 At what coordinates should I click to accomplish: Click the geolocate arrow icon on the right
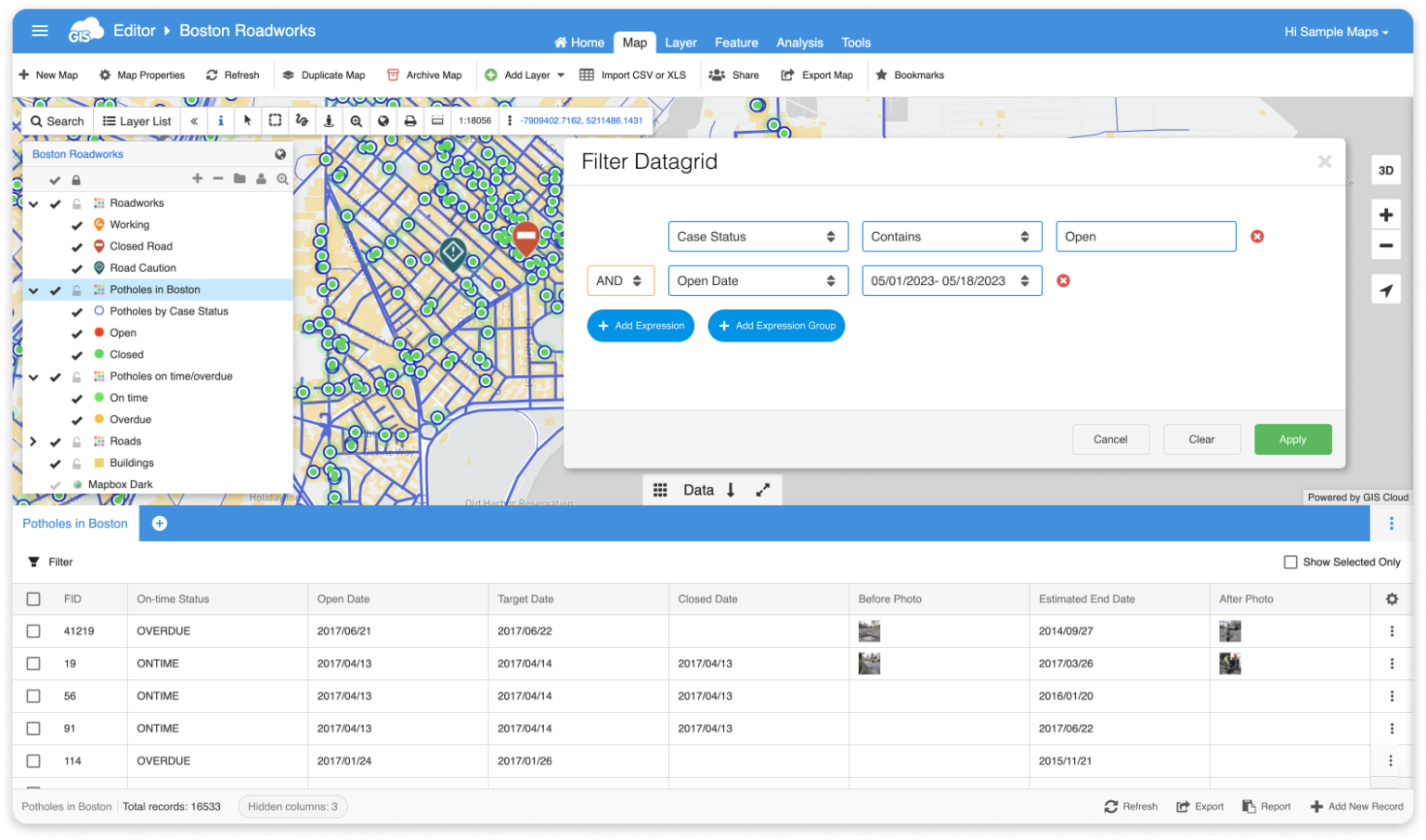1386,290
